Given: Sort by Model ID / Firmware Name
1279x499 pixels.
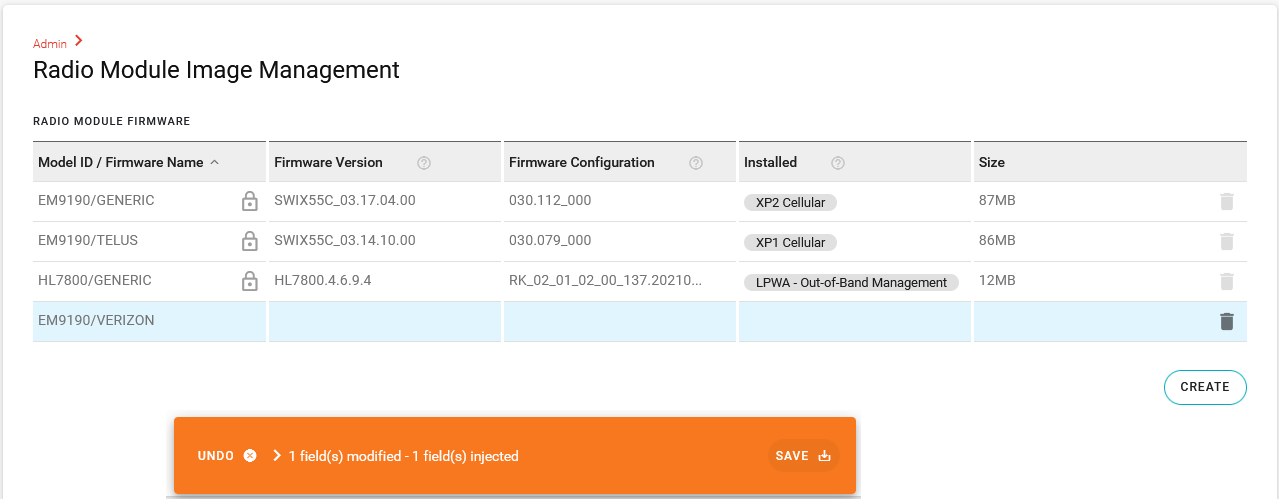Looking at the screenshot, I should [120, 162].
